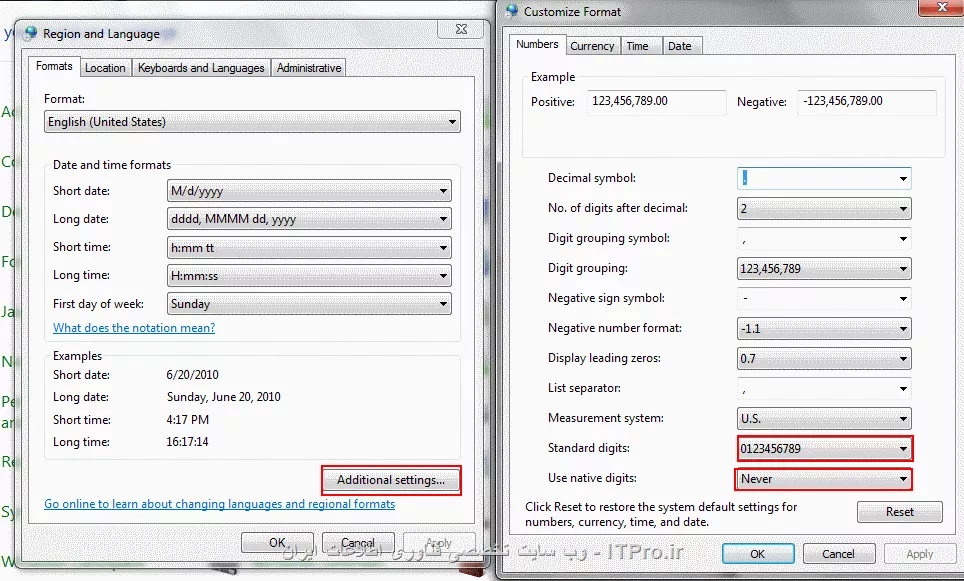This screenshot has width=964, height=581.
Task: Expand No. of digits after decimal dropdown
Action: tap(824, 208)
